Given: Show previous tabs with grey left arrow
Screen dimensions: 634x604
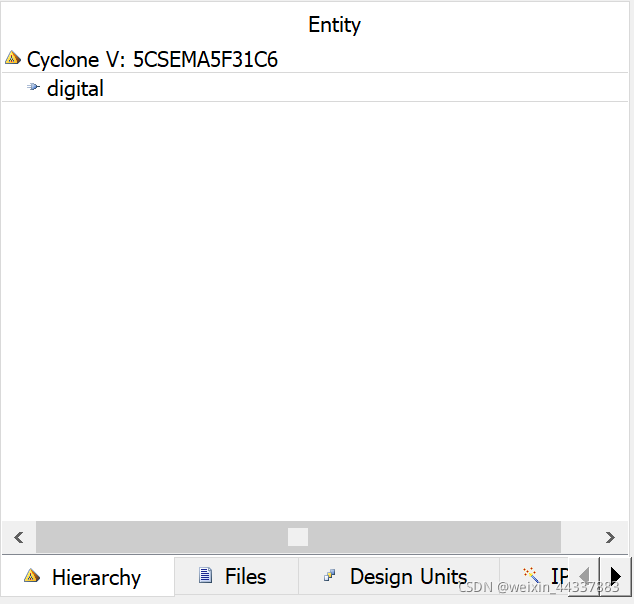Looking at the screenshot, I should 584,575.
